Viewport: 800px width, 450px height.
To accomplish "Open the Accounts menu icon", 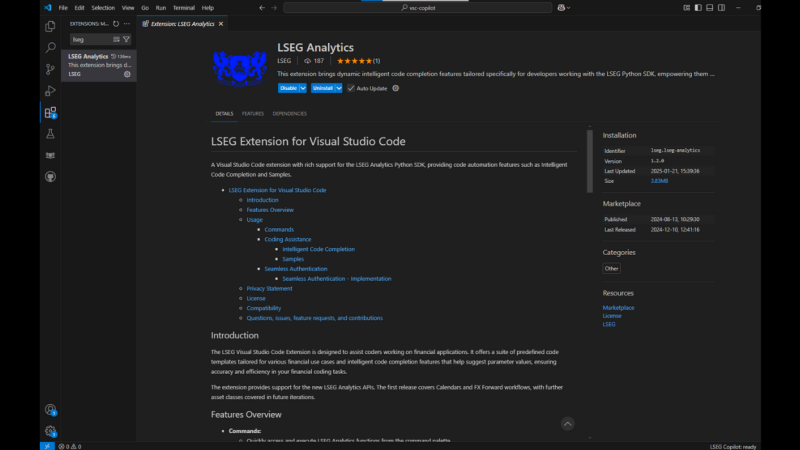I will pyautogui.click(x=50, y=410).
